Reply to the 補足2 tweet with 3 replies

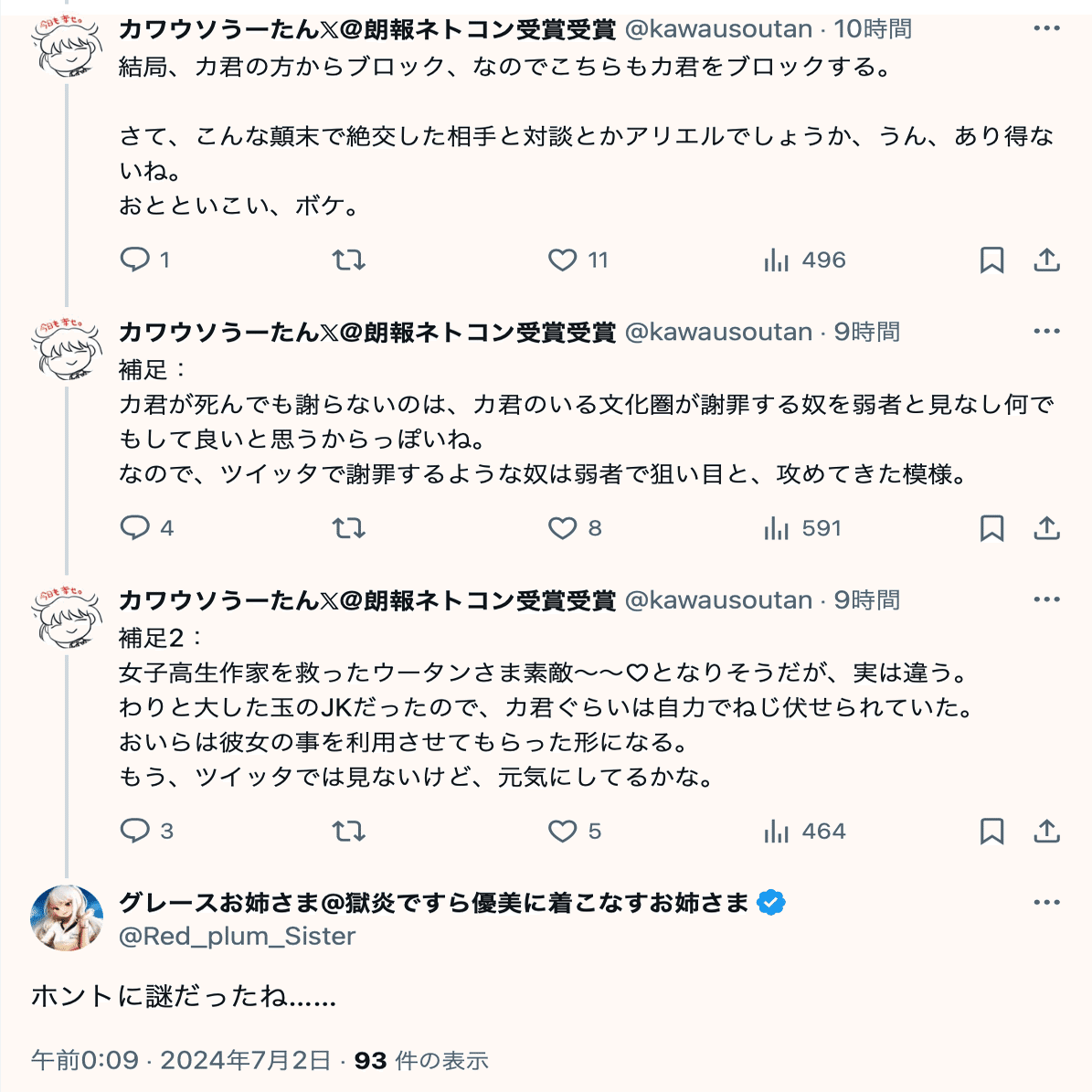pyautogui.click(x=135, y=832)
